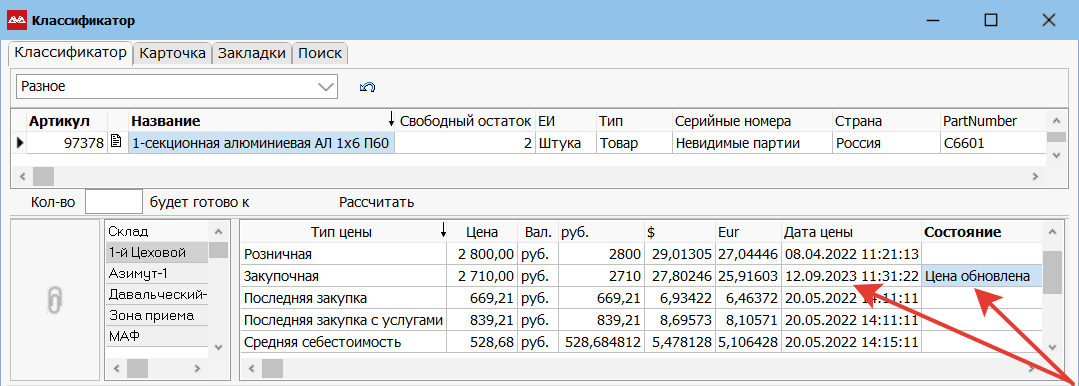Viewport: 1079px width, 386px height.
Task: Click the Кол-во quantity input field
Action: pos(114,202)
